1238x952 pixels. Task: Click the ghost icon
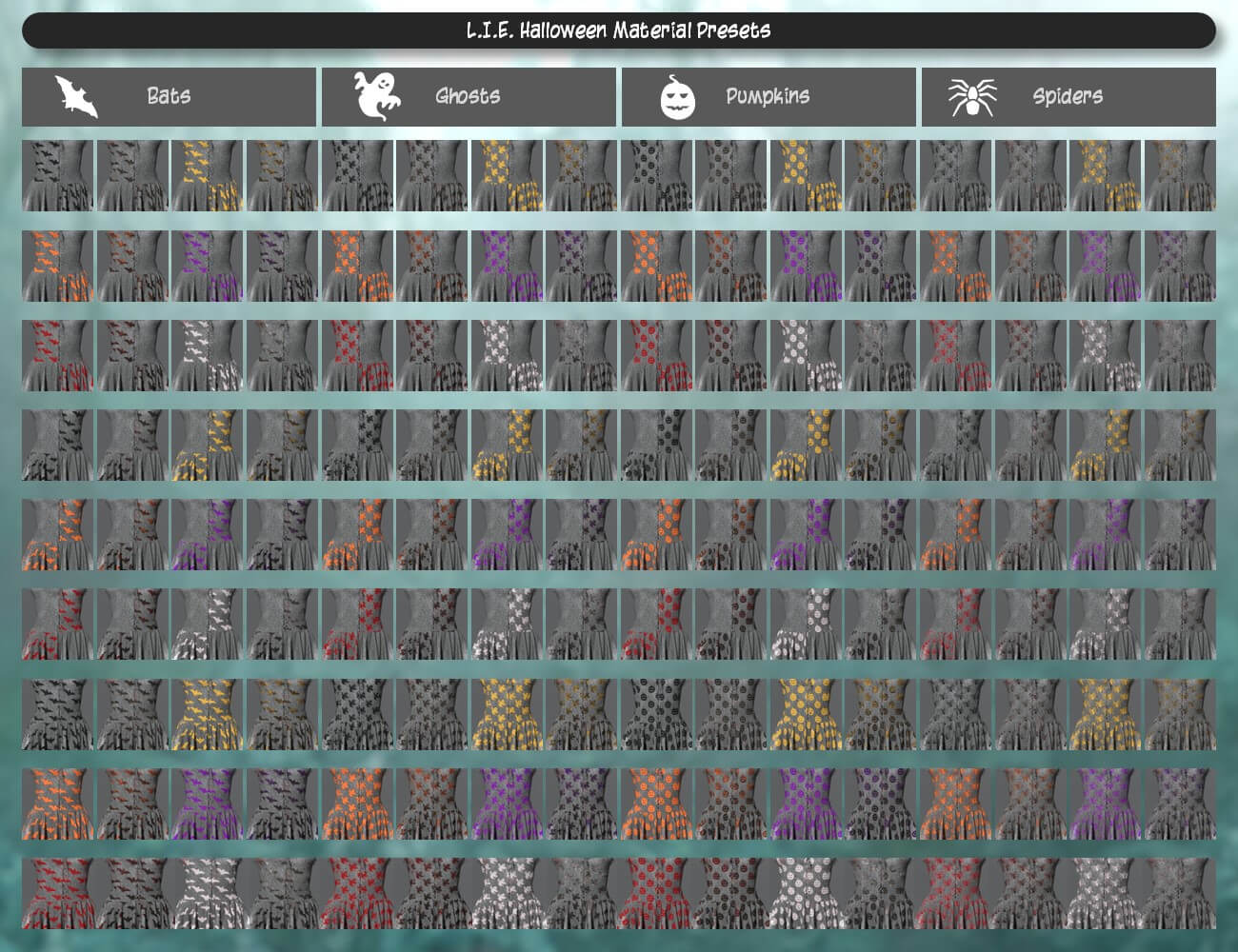click(377, 95)
